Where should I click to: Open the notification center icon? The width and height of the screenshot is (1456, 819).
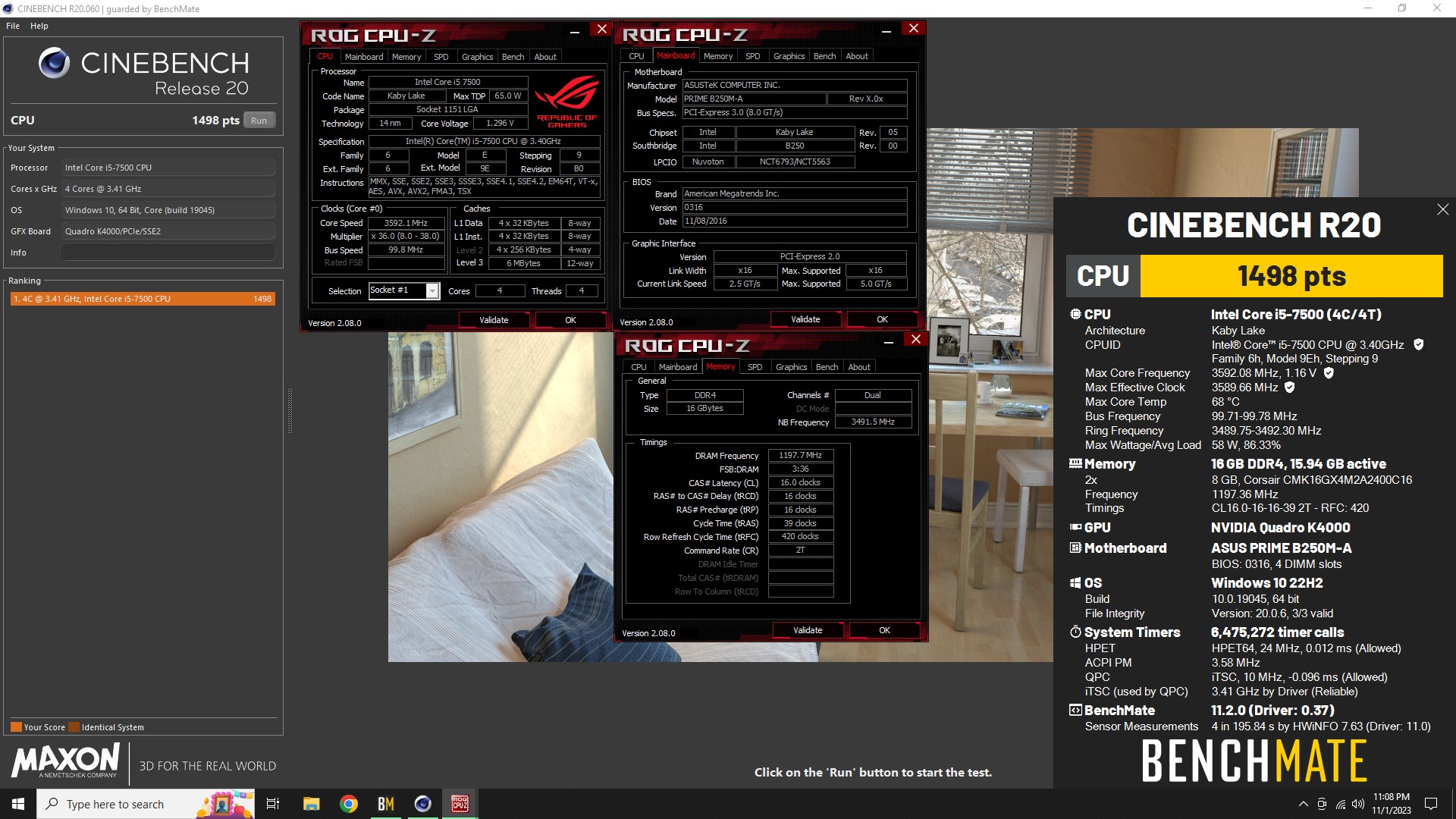[x=1431, y=804]
